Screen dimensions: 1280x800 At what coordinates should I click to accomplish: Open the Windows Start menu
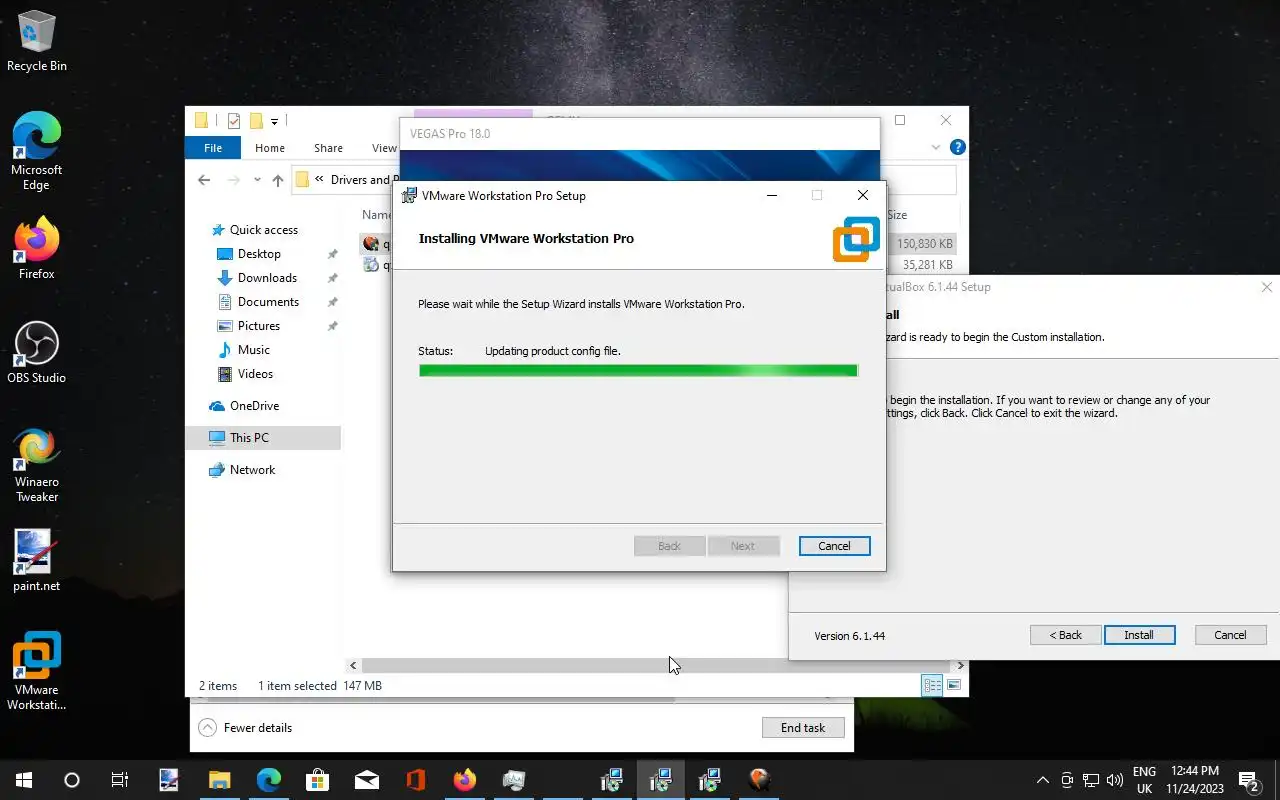[x=24, y=780]
